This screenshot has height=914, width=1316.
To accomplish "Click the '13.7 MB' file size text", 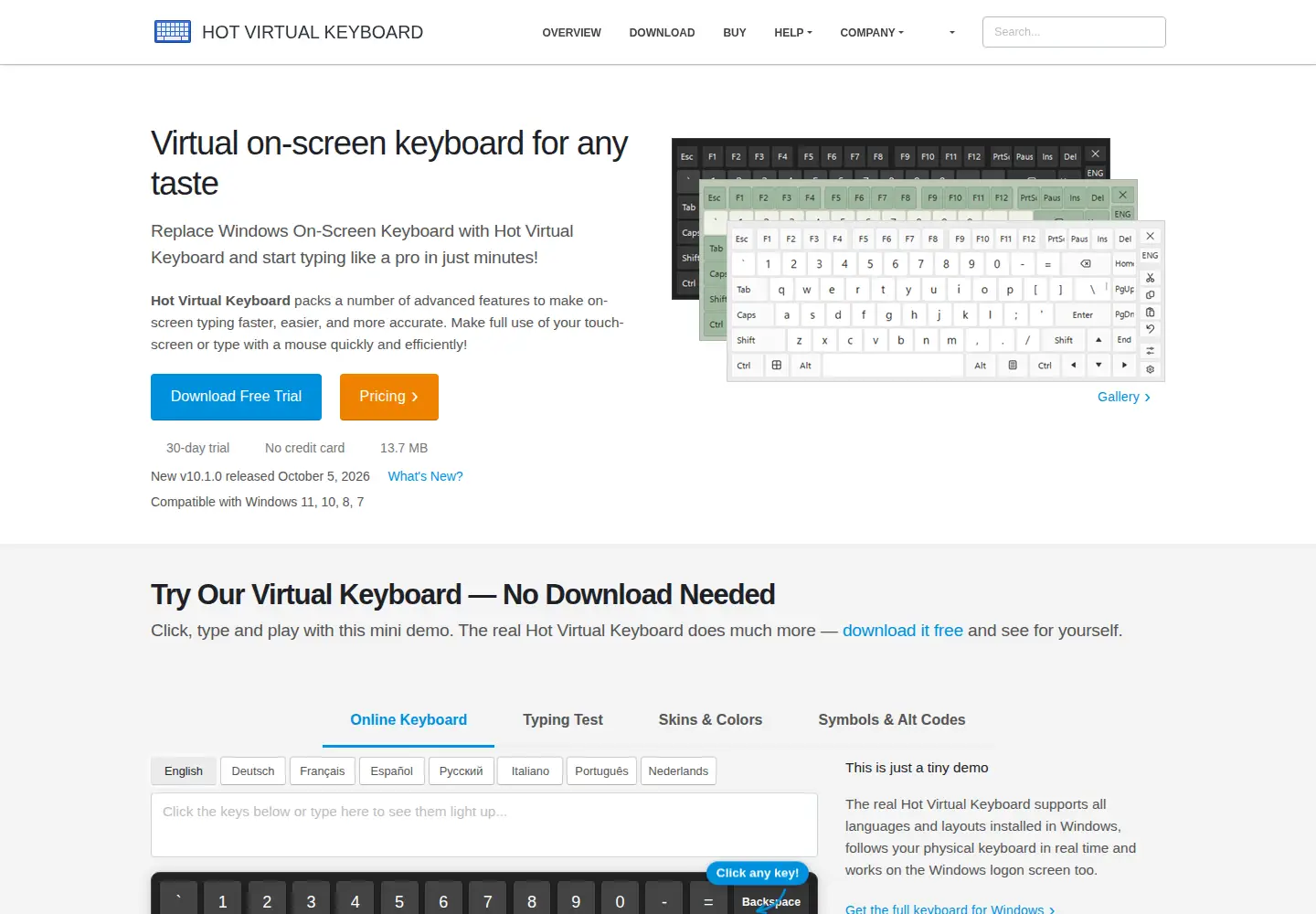I will coord(404,448).
